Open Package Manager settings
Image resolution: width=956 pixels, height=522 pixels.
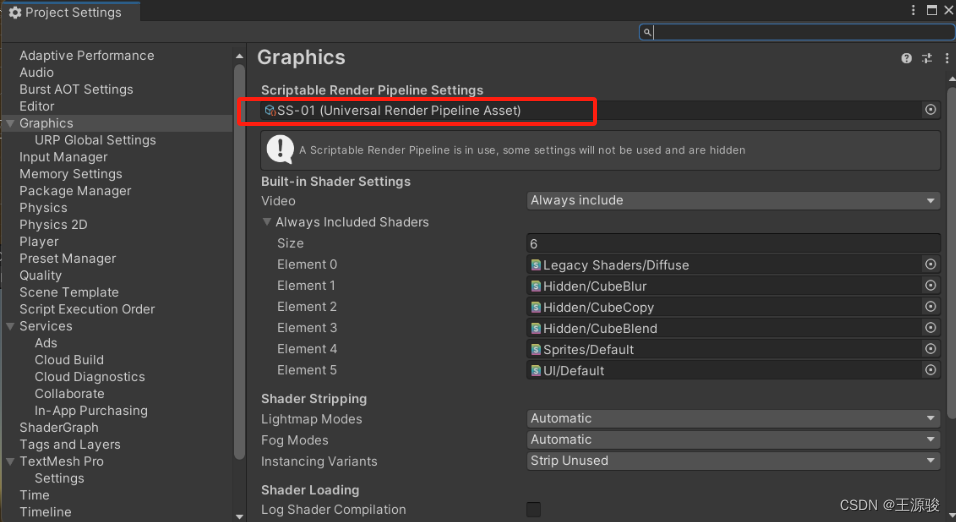click(75, 191)
